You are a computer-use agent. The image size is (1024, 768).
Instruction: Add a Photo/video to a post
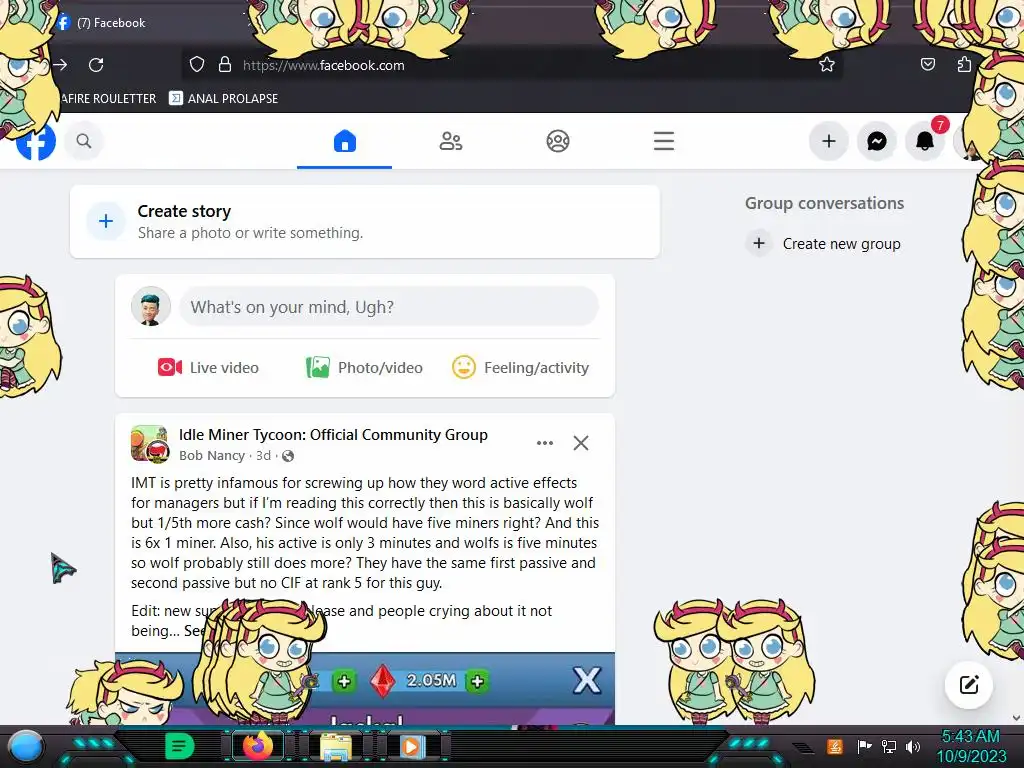click(x=364, y=368)
